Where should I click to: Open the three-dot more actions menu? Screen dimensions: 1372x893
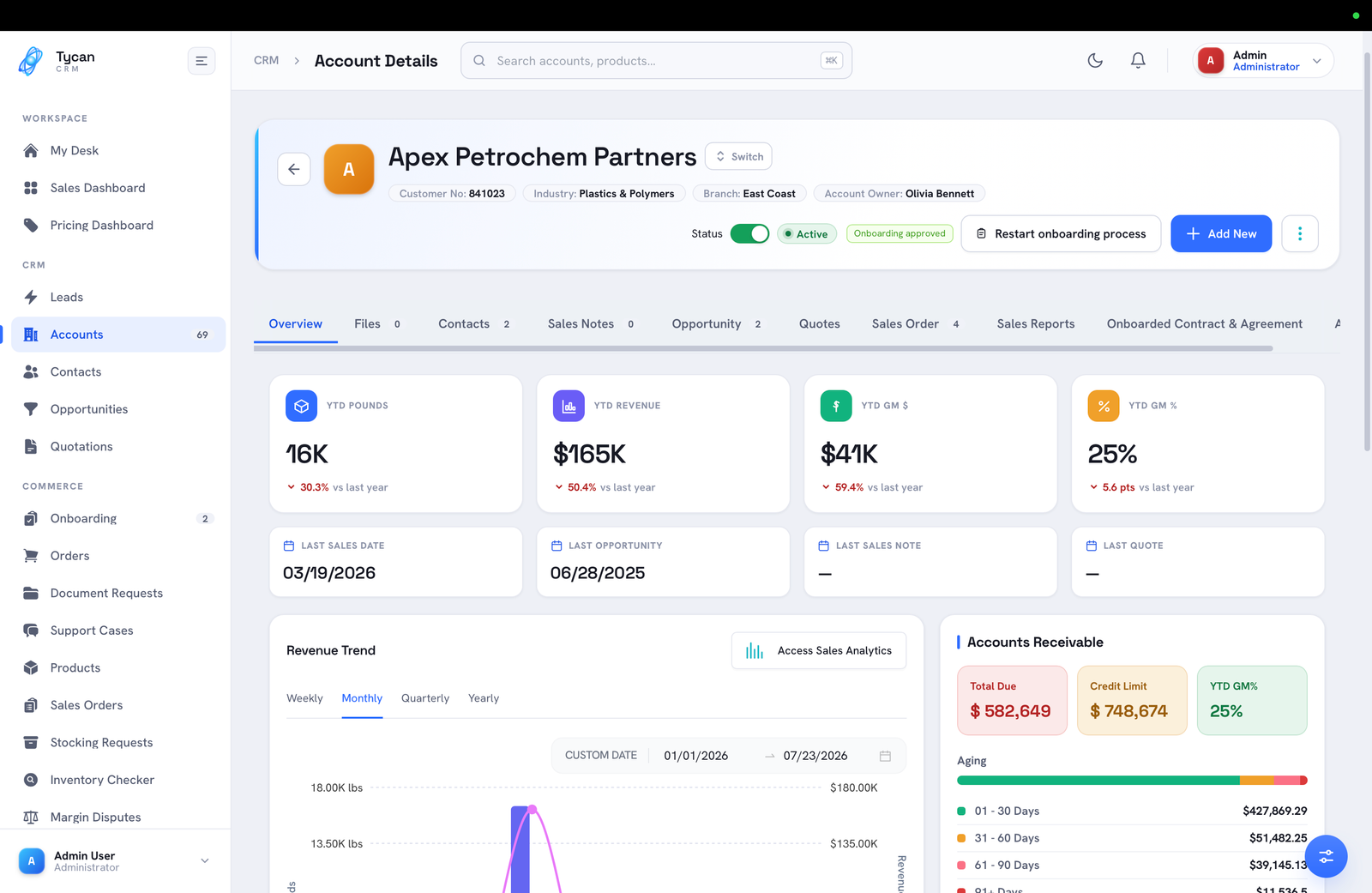click(x=1300, y=233)
